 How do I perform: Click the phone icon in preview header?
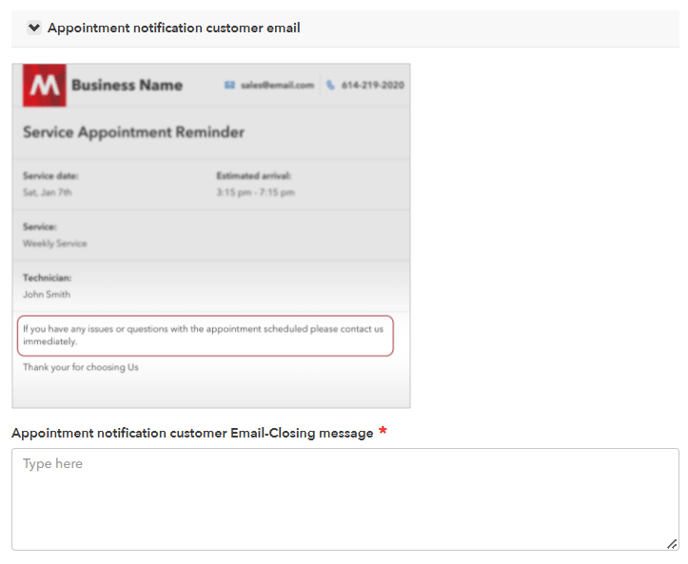[331, 86]
